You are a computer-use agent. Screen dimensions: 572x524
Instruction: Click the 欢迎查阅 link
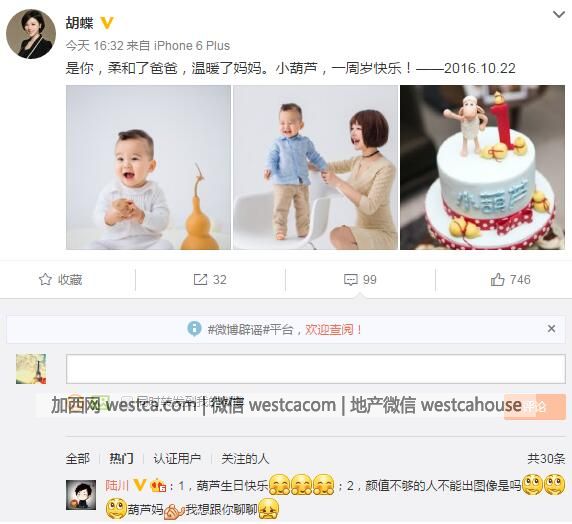coord(333,330)
